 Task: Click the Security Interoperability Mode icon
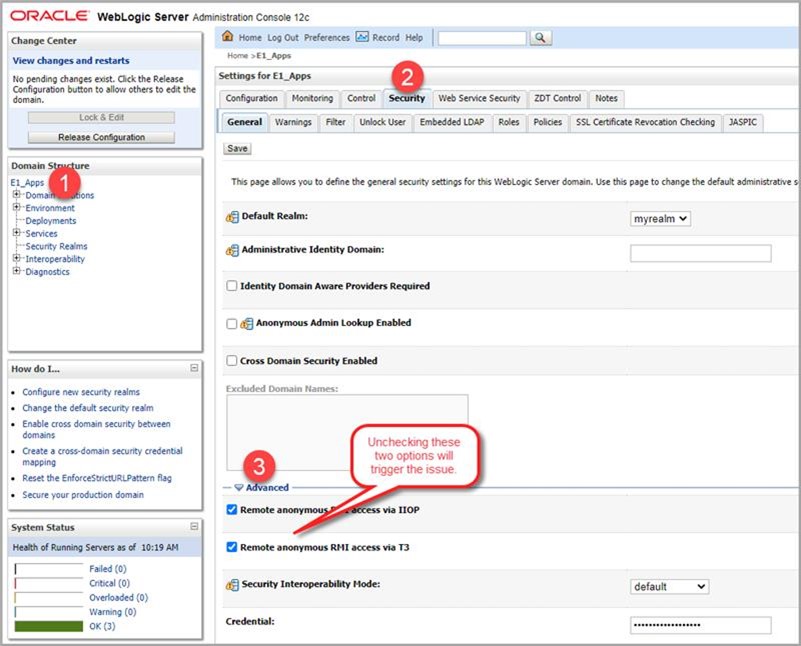pyautogui.click(x=232, y=585)
